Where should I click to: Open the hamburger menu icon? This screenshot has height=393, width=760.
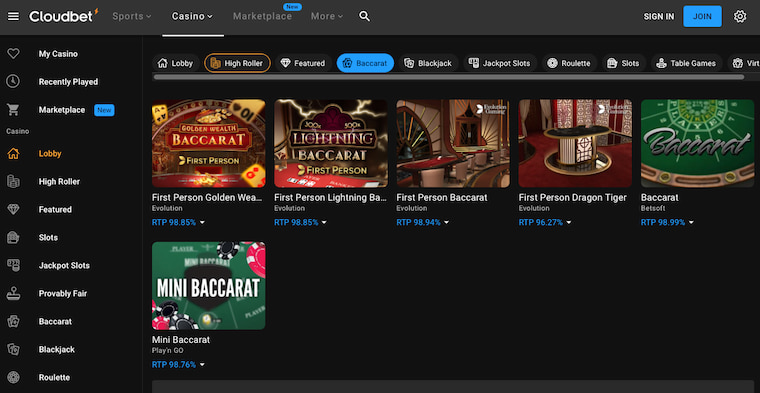[14, 16]
